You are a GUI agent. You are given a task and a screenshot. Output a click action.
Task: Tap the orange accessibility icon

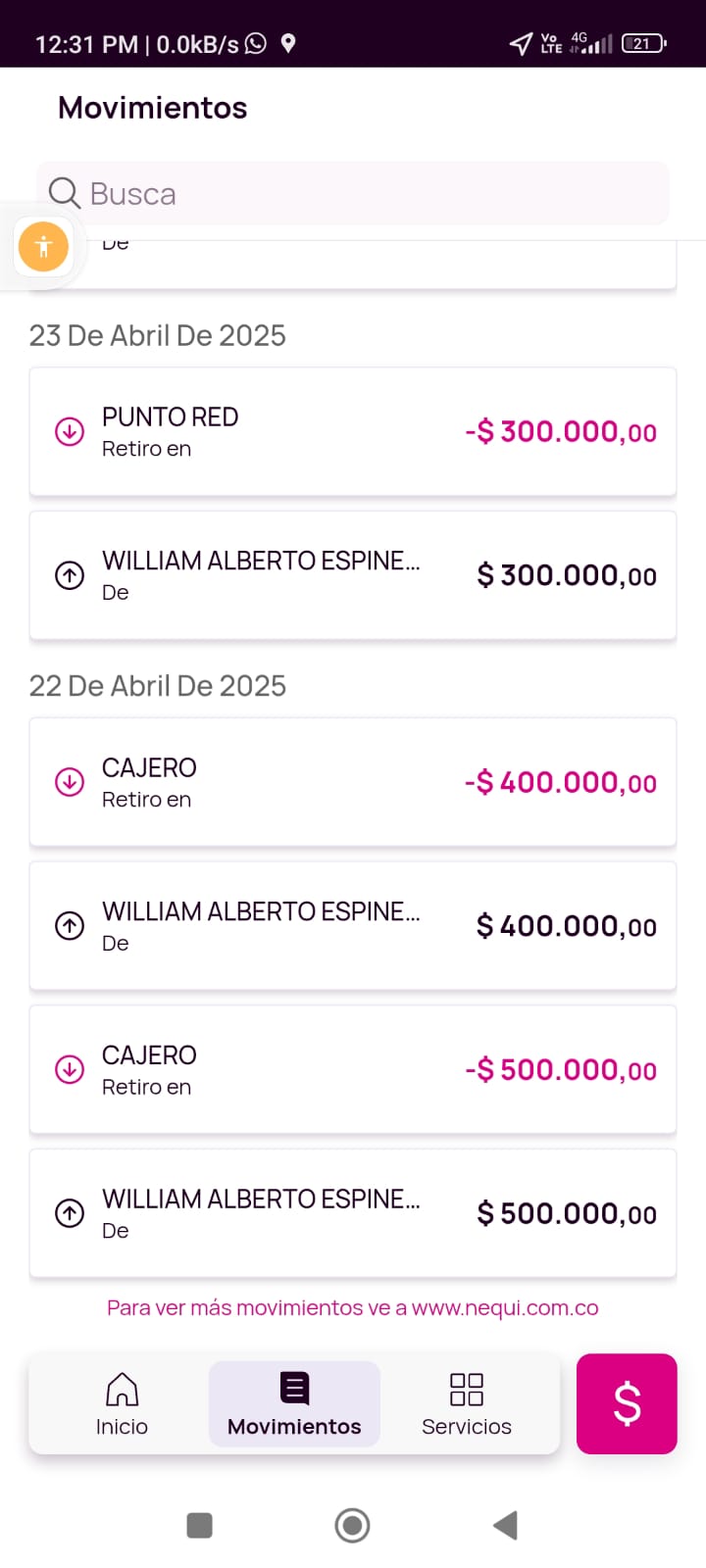point(43,246)
